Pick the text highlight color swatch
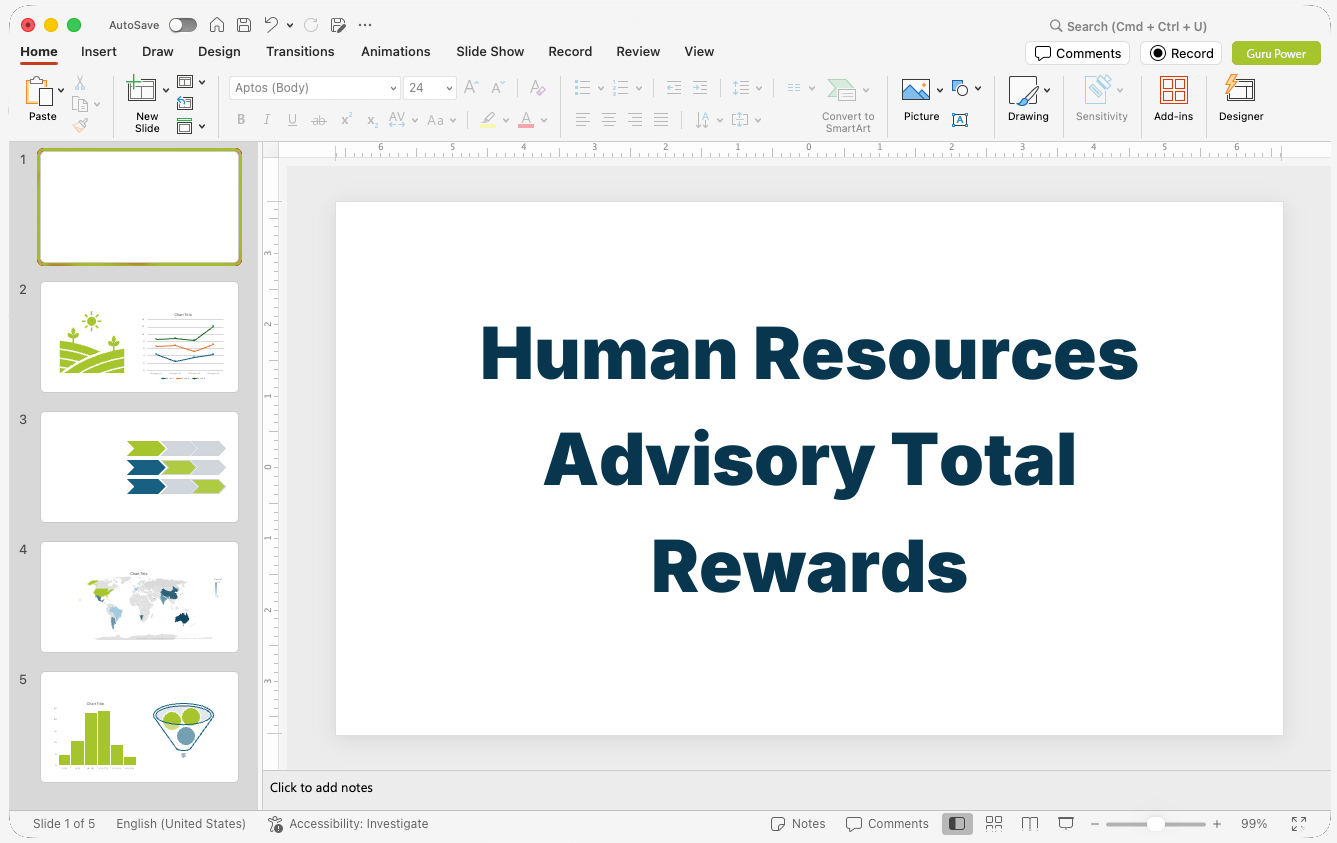 pos(488,120)
